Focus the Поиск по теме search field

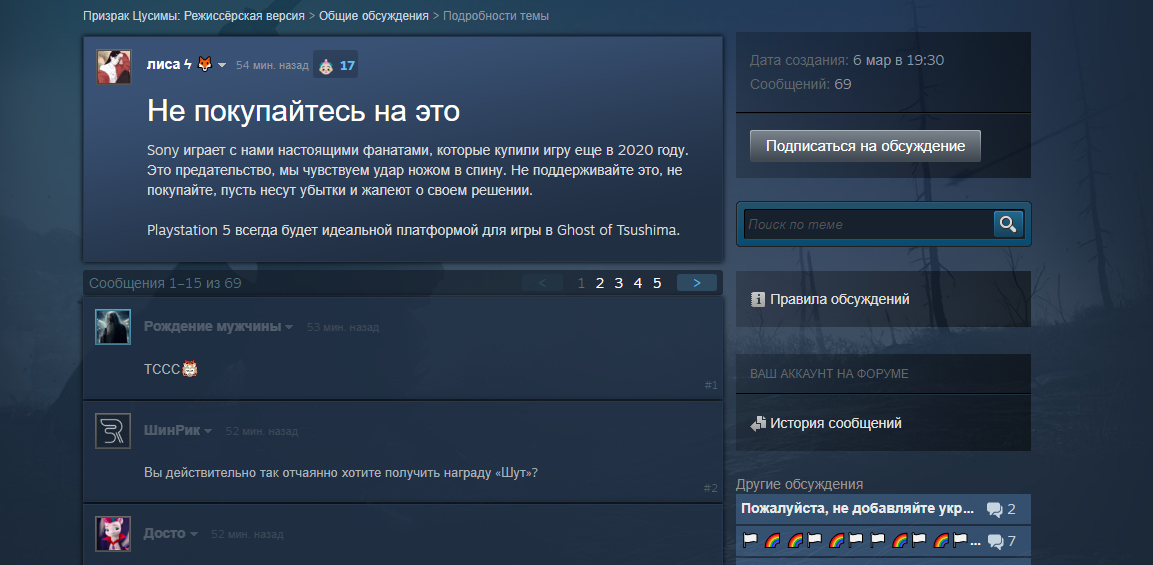[868, 224]
